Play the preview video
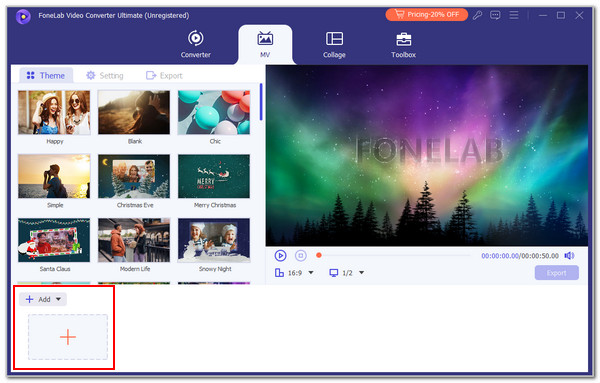Image resolution: width=600 pixels, height=383 pixels. (280, 256)
